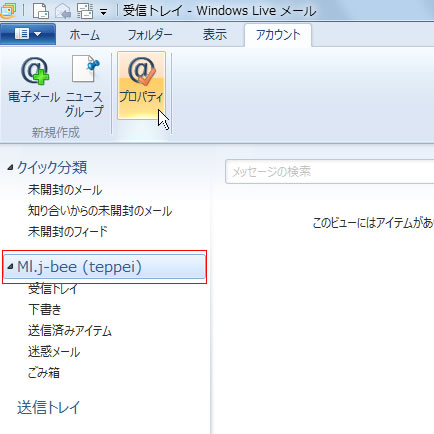Collapse the Ml.j-bee (teppei) account arrow

[x=11, y=267]
